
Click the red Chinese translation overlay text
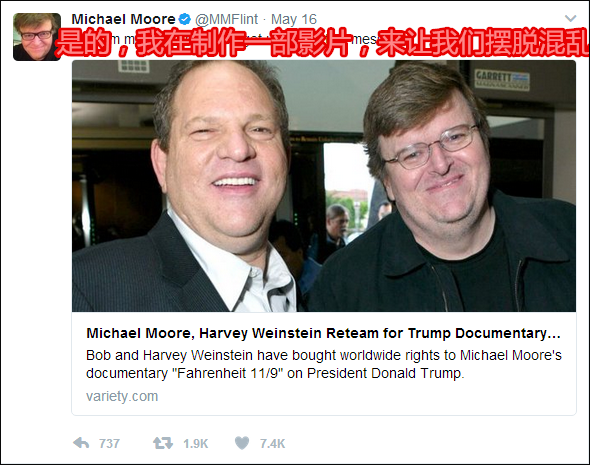point(322,42)
